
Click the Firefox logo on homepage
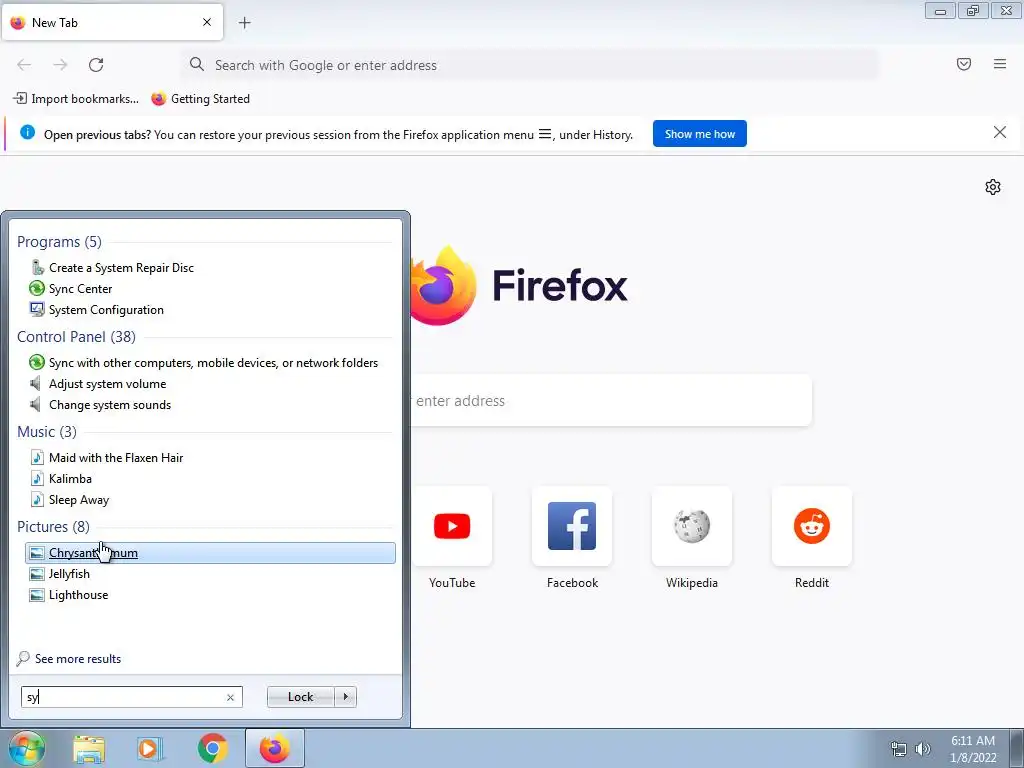[443, 285]
